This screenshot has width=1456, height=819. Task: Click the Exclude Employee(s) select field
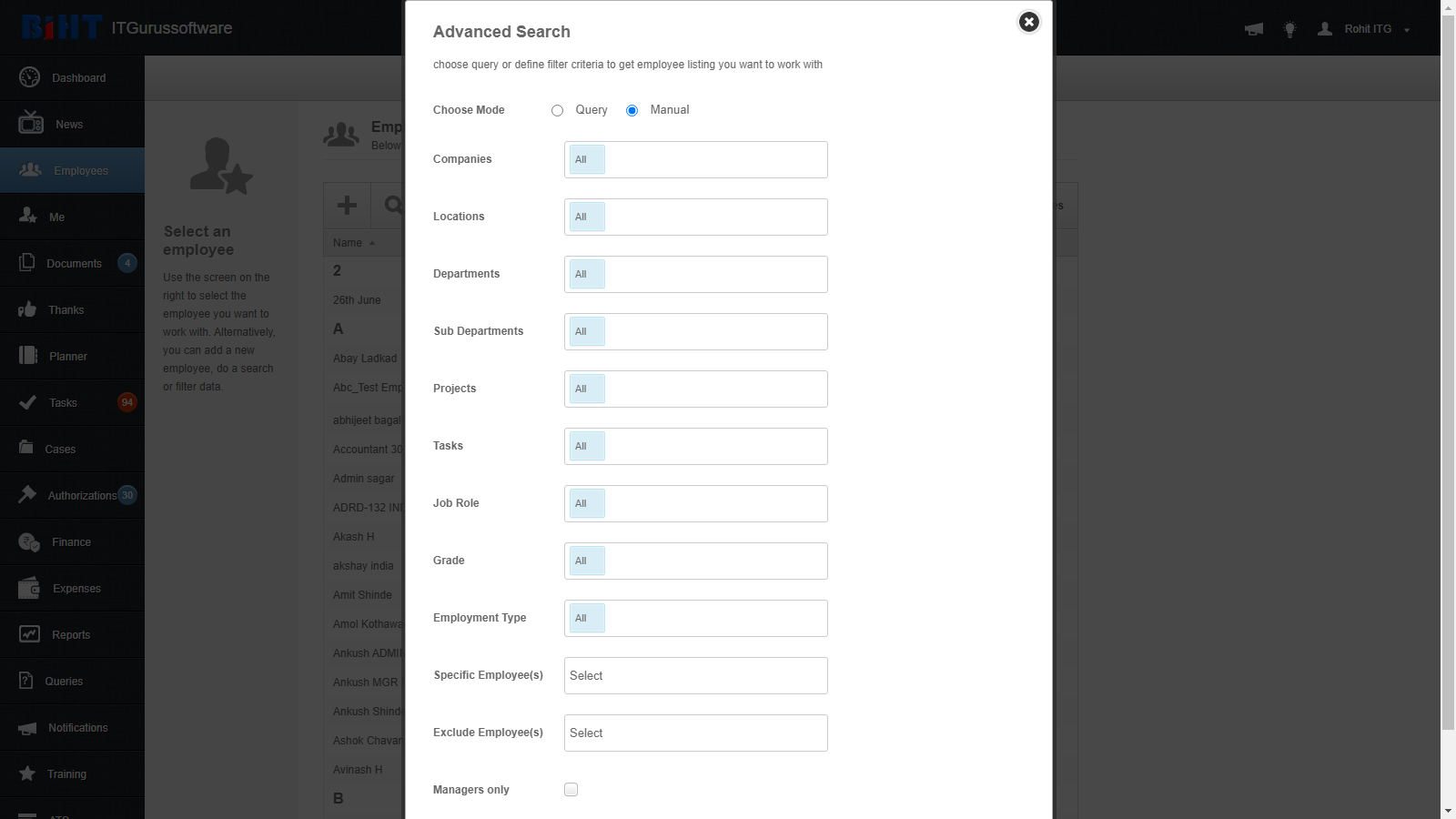[x=696, y=733]
